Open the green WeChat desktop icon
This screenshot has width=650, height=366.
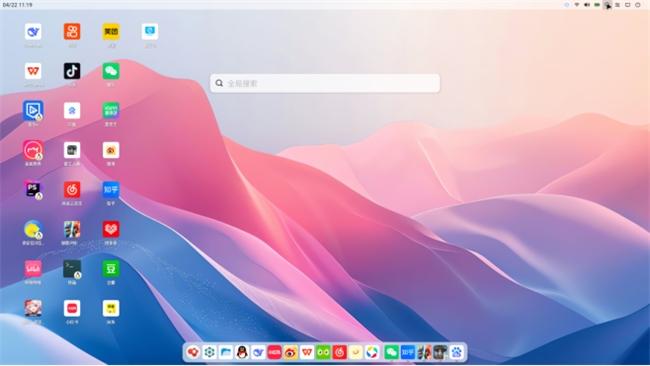pos(111,71)
